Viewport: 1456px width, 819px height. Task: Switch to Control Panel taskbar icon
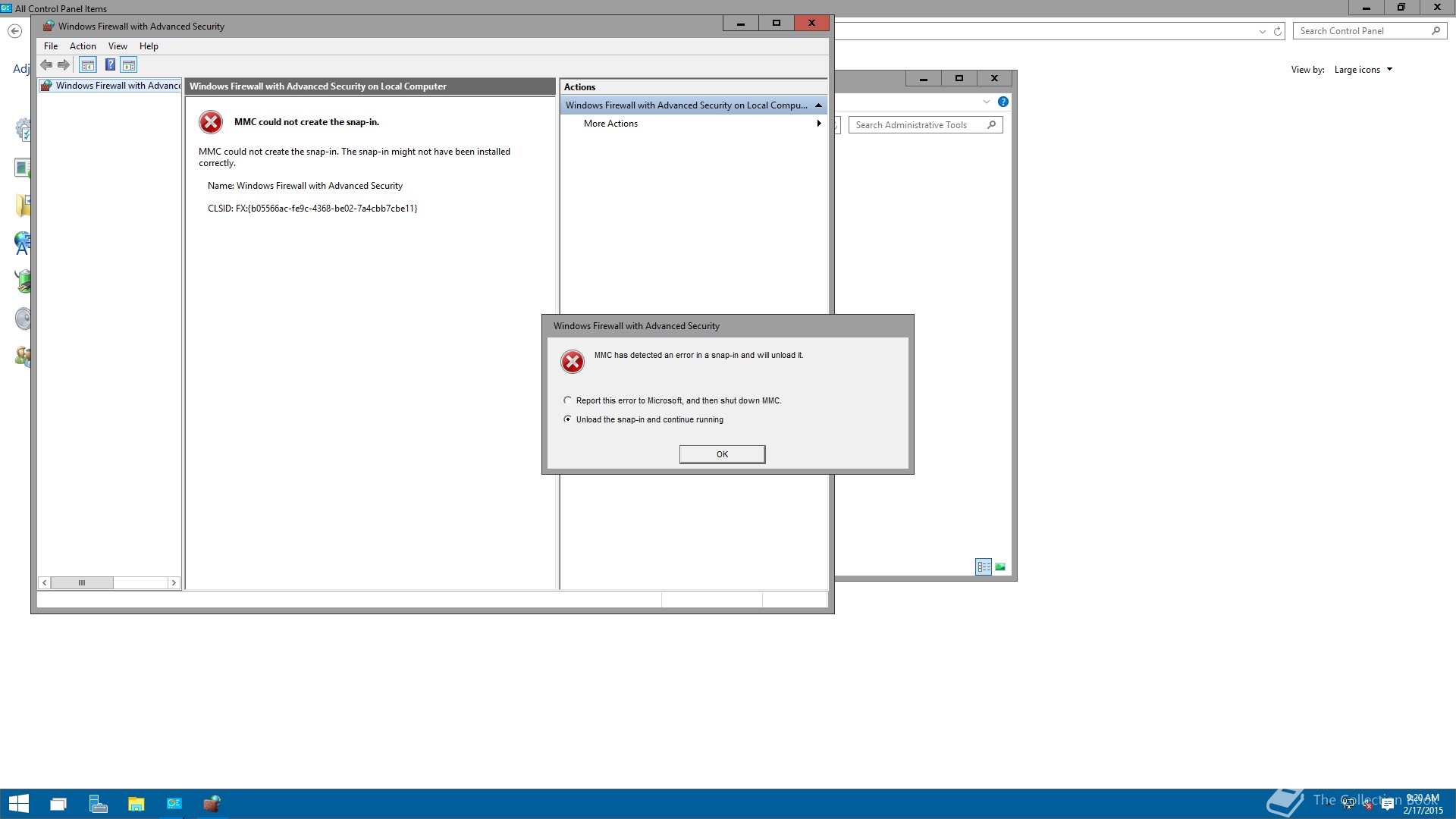[174, 804]
